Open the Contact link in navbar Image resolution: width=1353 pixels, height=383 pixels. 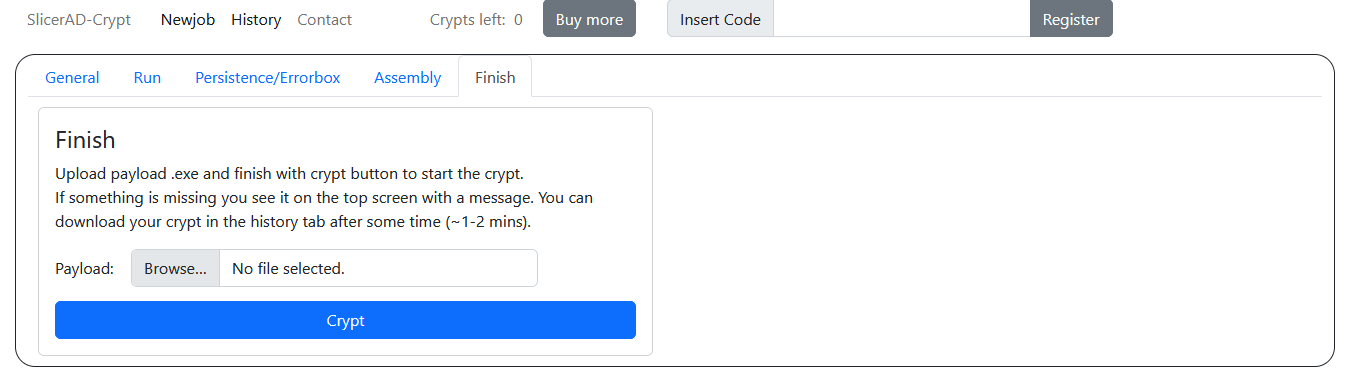(x=325, y=19)
